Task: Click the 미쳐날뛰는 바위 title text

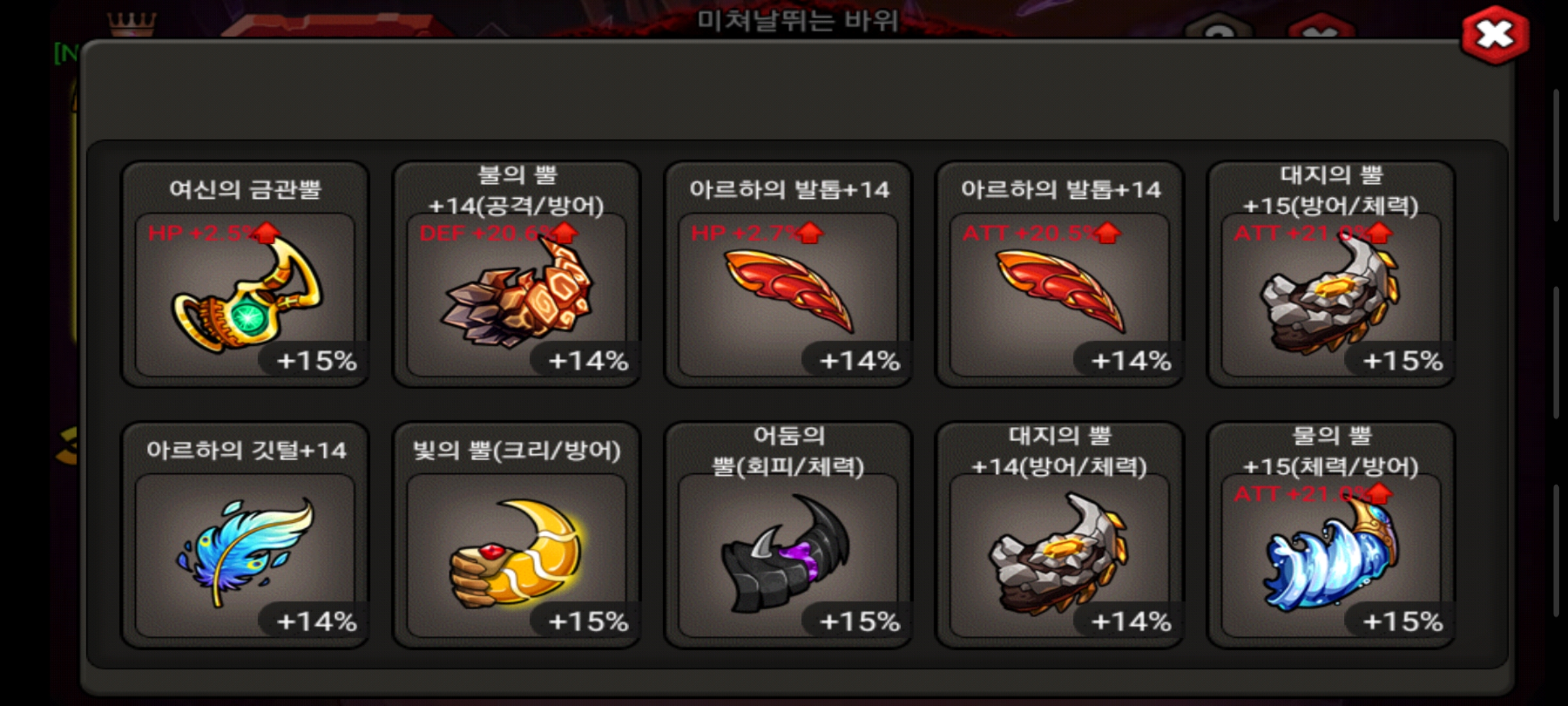Action: [x=797, y=20]
